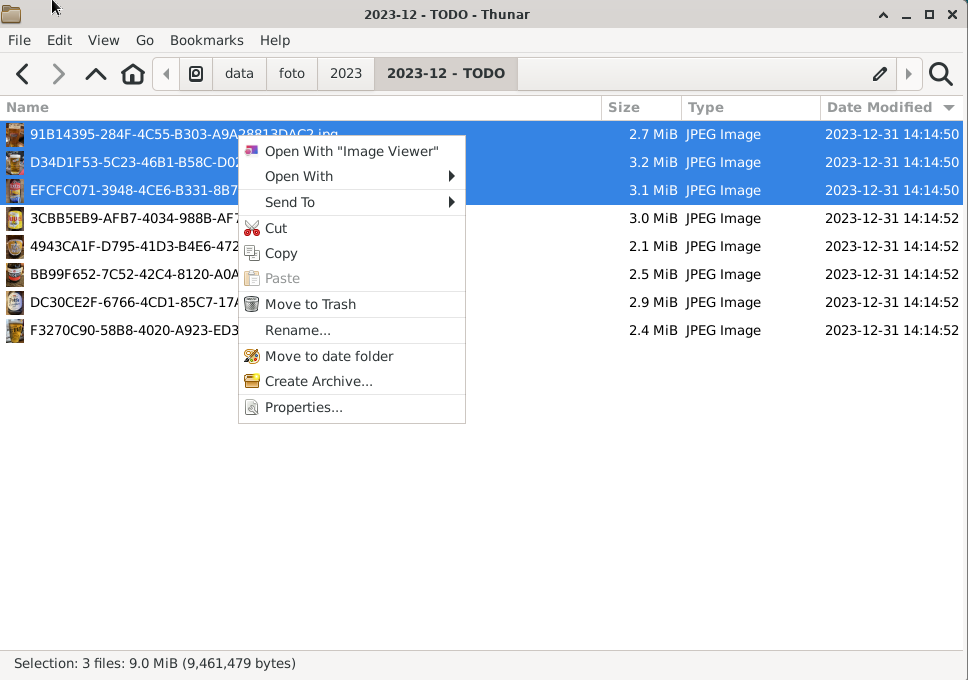This screenshot has height=680, width=968.
Task: Click Create Archive... in context menu
Action: (318, 382)
